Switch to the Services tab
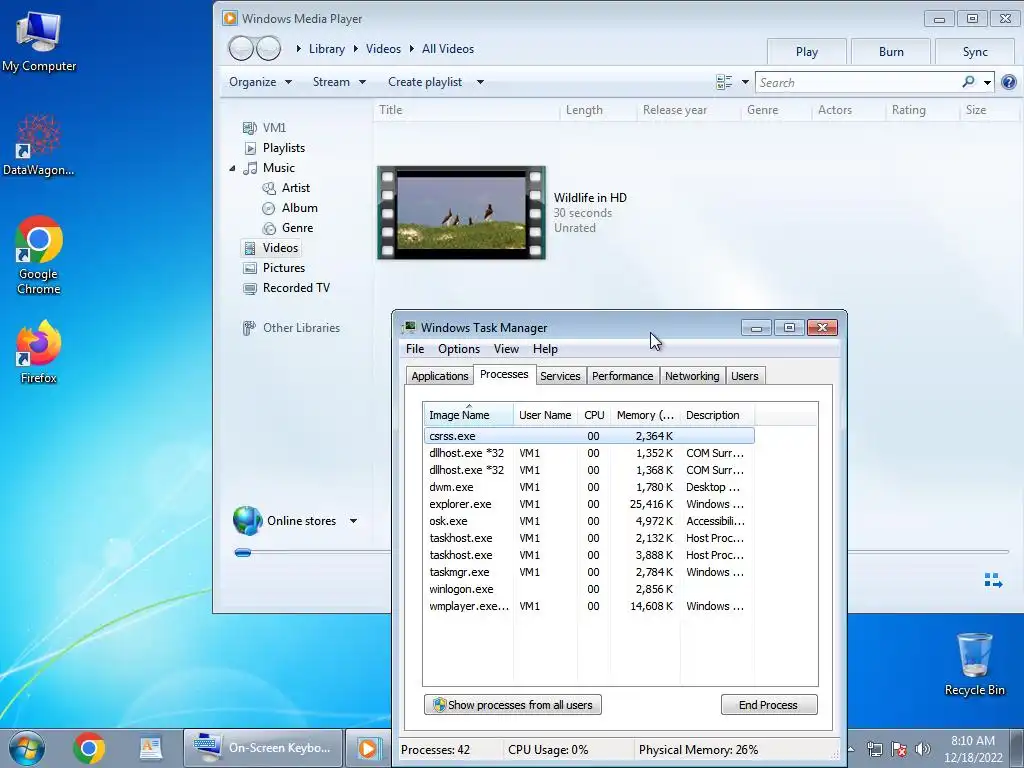 (x=560, y=376)
